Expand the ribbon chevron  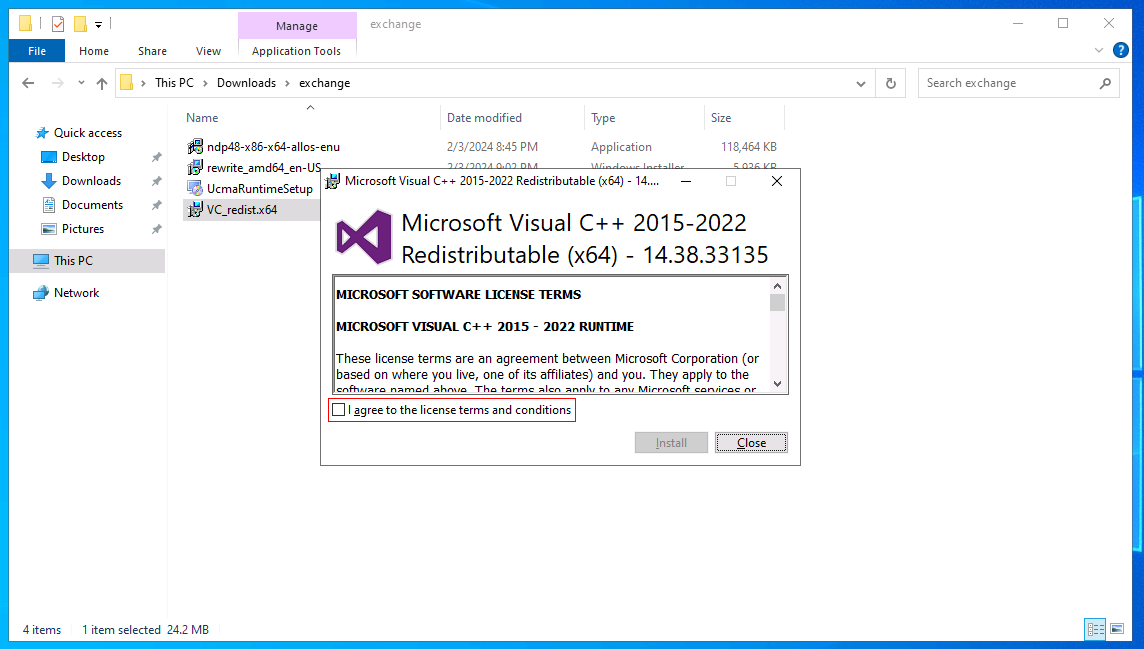click(x=1099, y=50)
